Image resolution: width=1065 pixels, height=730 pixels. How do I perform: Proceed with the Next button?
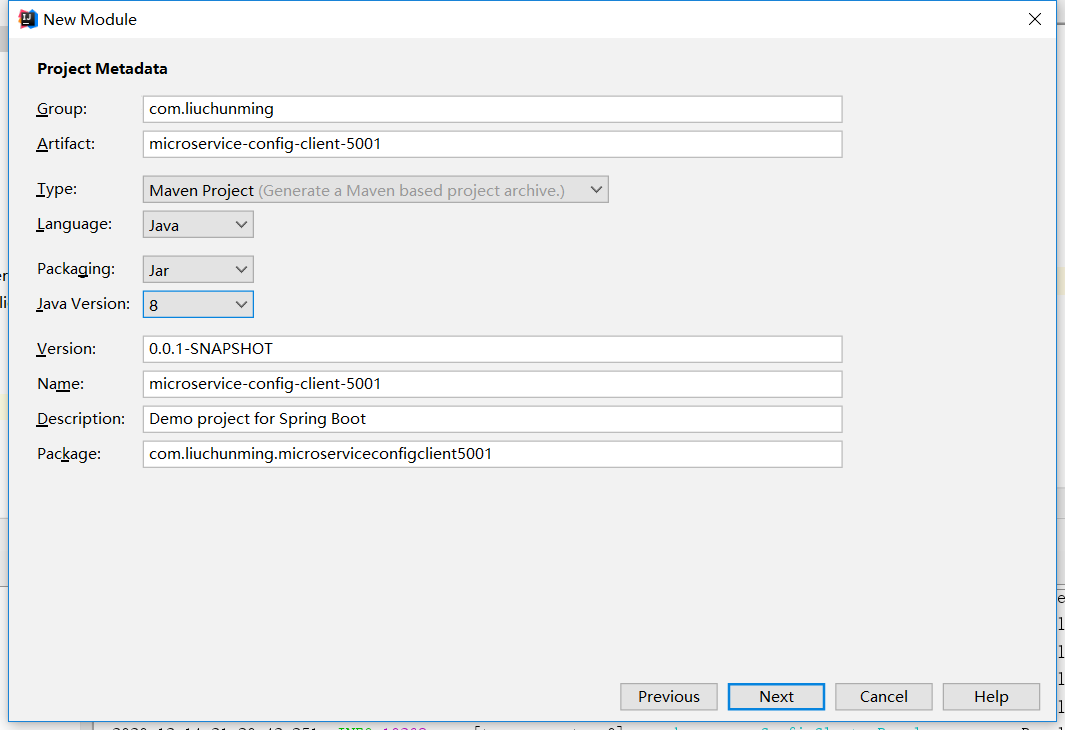pos(776,697)
